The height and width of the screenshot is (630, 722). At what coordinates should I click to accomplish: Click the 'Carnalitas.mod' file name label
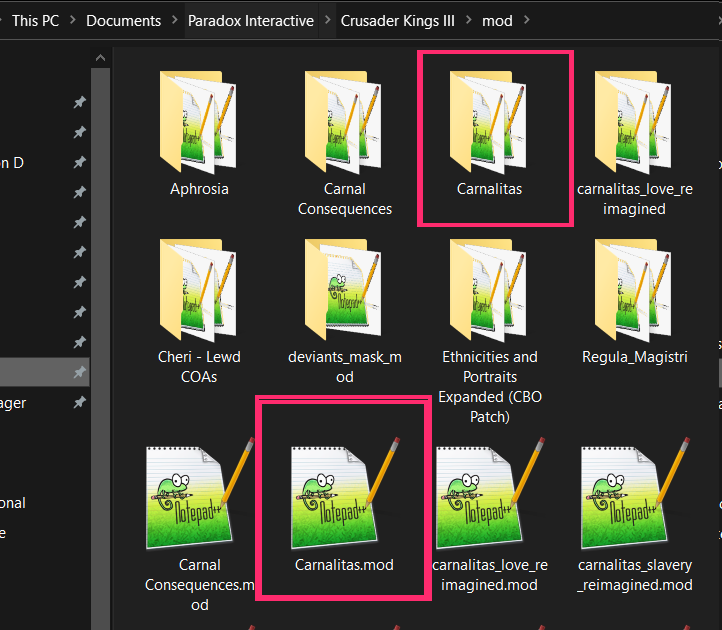pos(344,565)
